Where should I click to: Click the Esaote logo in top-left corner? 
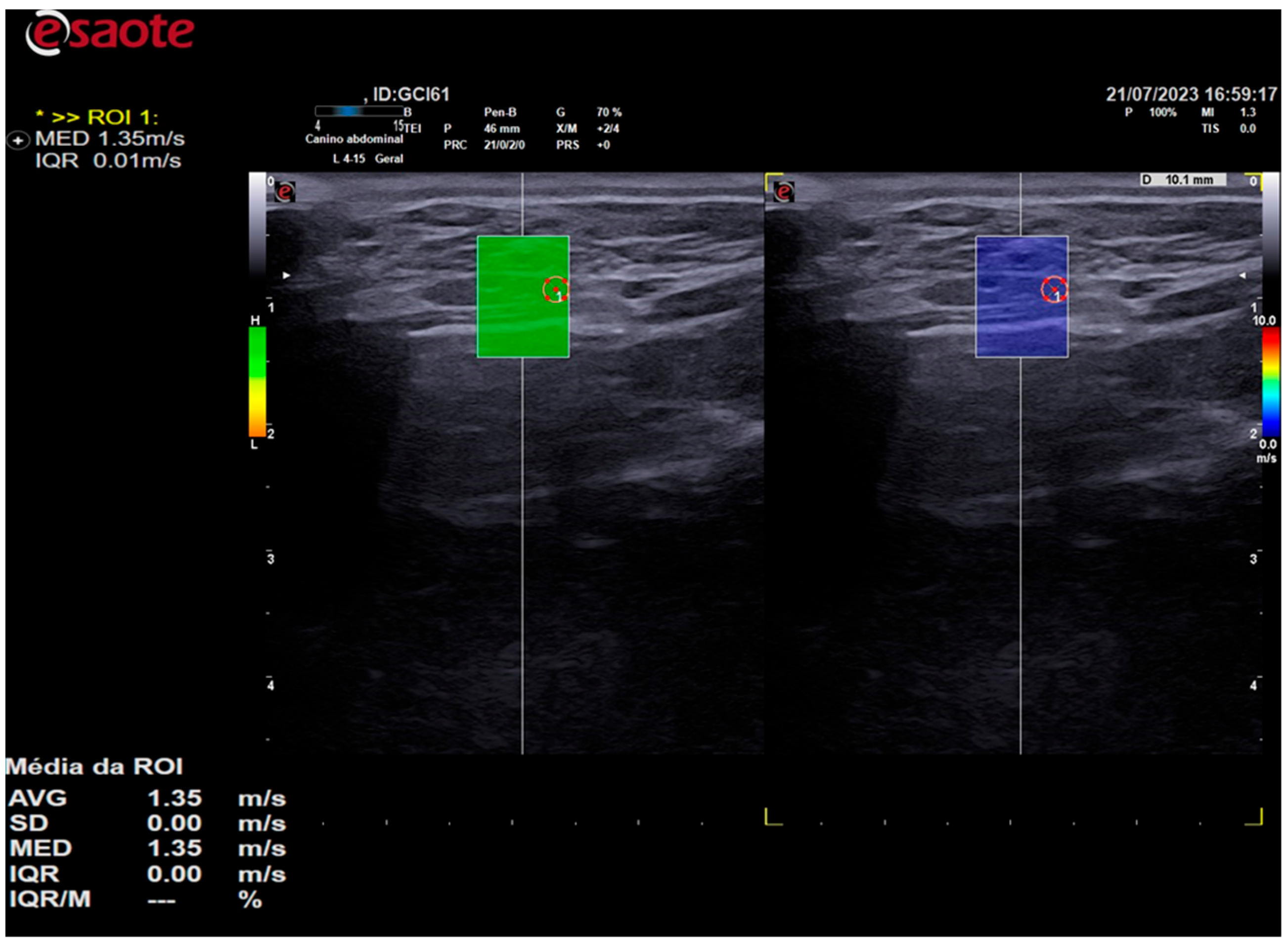click(109, 33)
